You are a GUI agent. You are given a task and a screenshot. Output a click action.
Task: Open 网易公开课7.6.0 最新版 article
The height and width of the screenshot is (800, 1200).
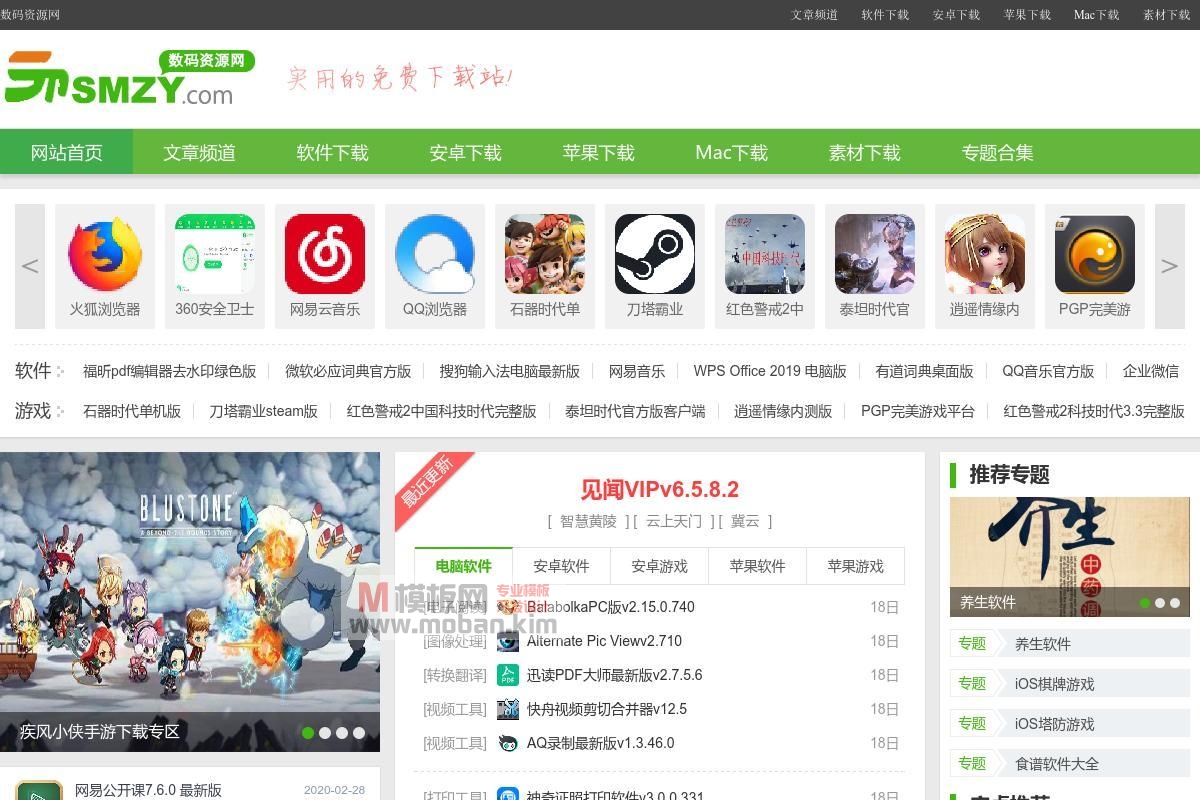[148, 790]
